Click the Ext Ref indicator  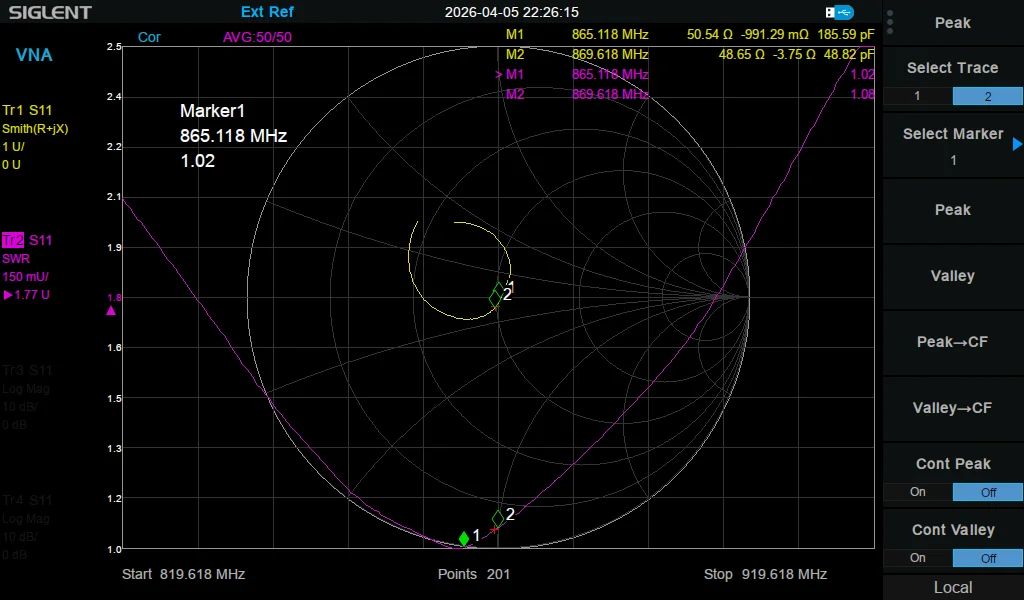(x=267, y=12)
